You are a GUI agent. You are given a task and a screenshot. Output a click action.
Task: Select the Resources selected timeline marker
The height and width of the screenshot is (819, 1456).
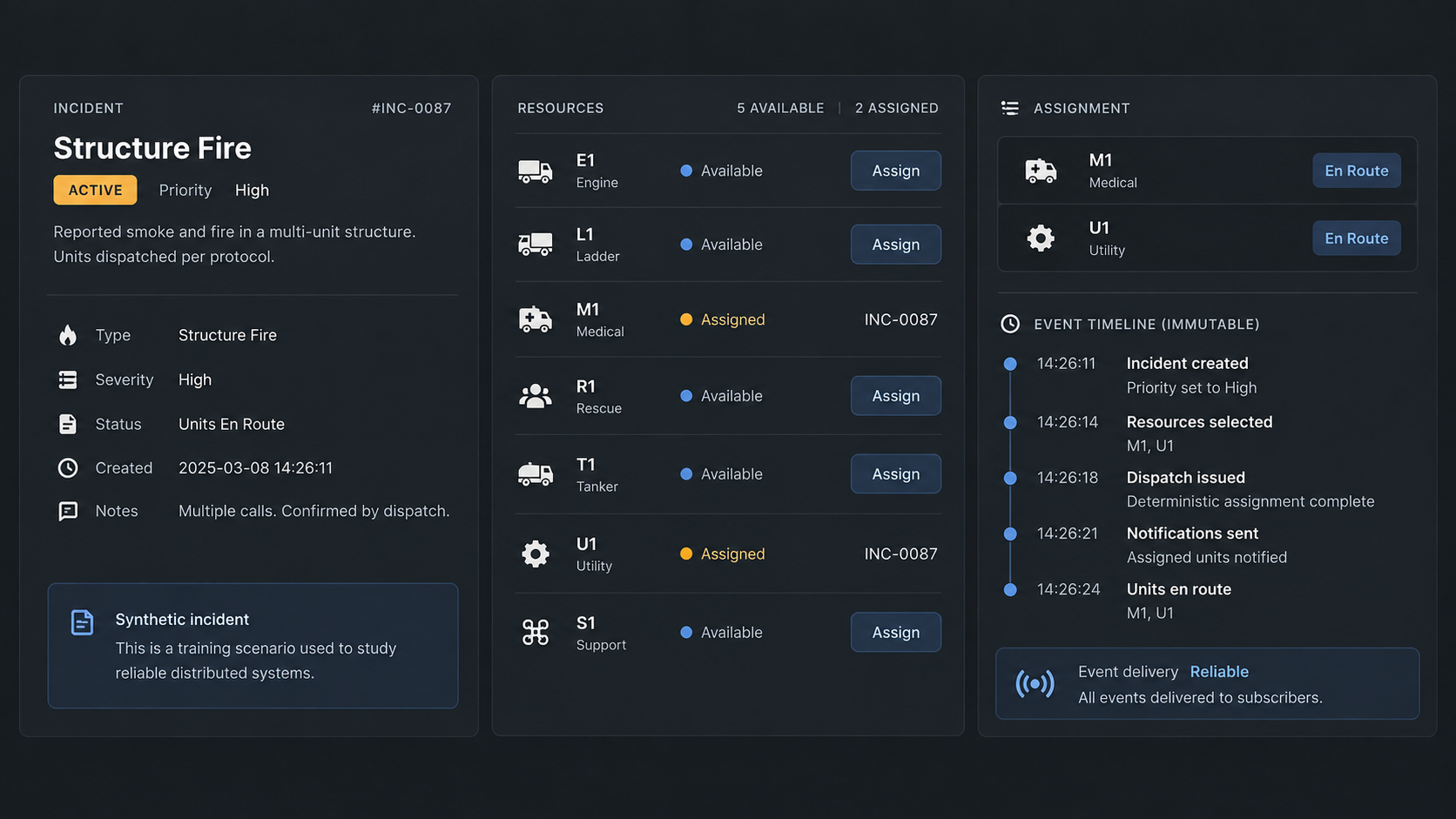coord(1010,423)
